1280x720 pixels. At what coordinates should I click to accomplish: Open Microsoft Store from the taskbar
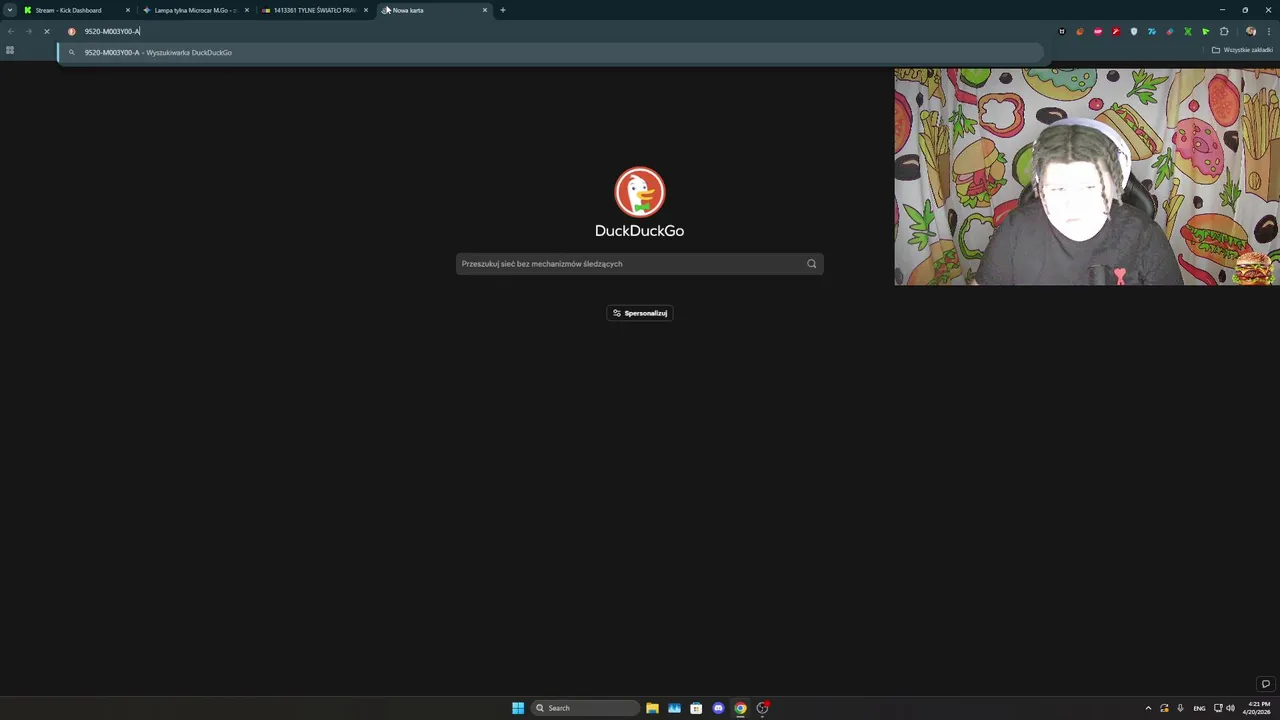pos(696,708)
